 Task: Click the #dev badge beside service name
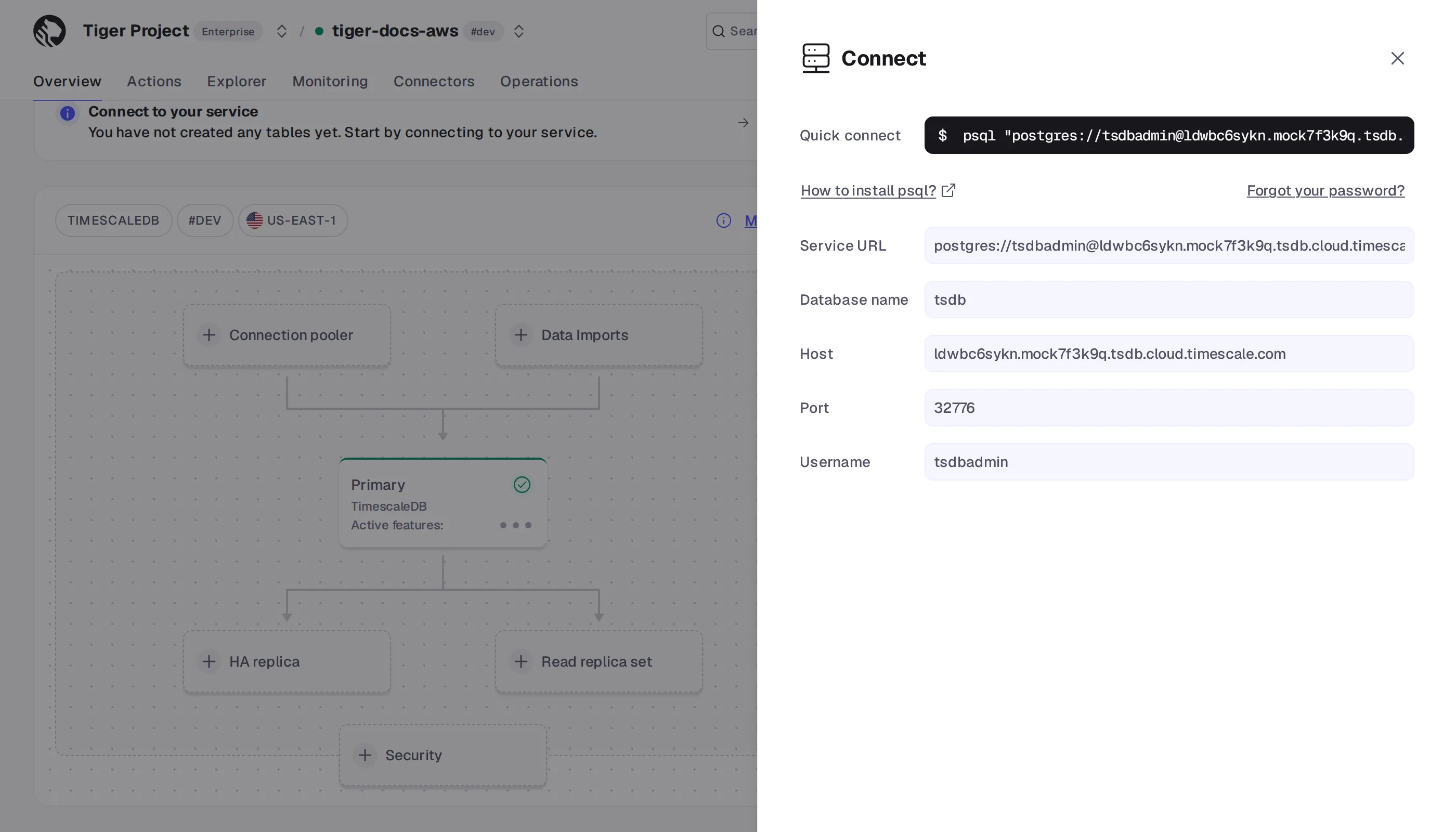pyautogui.click(x=483, y=31)
